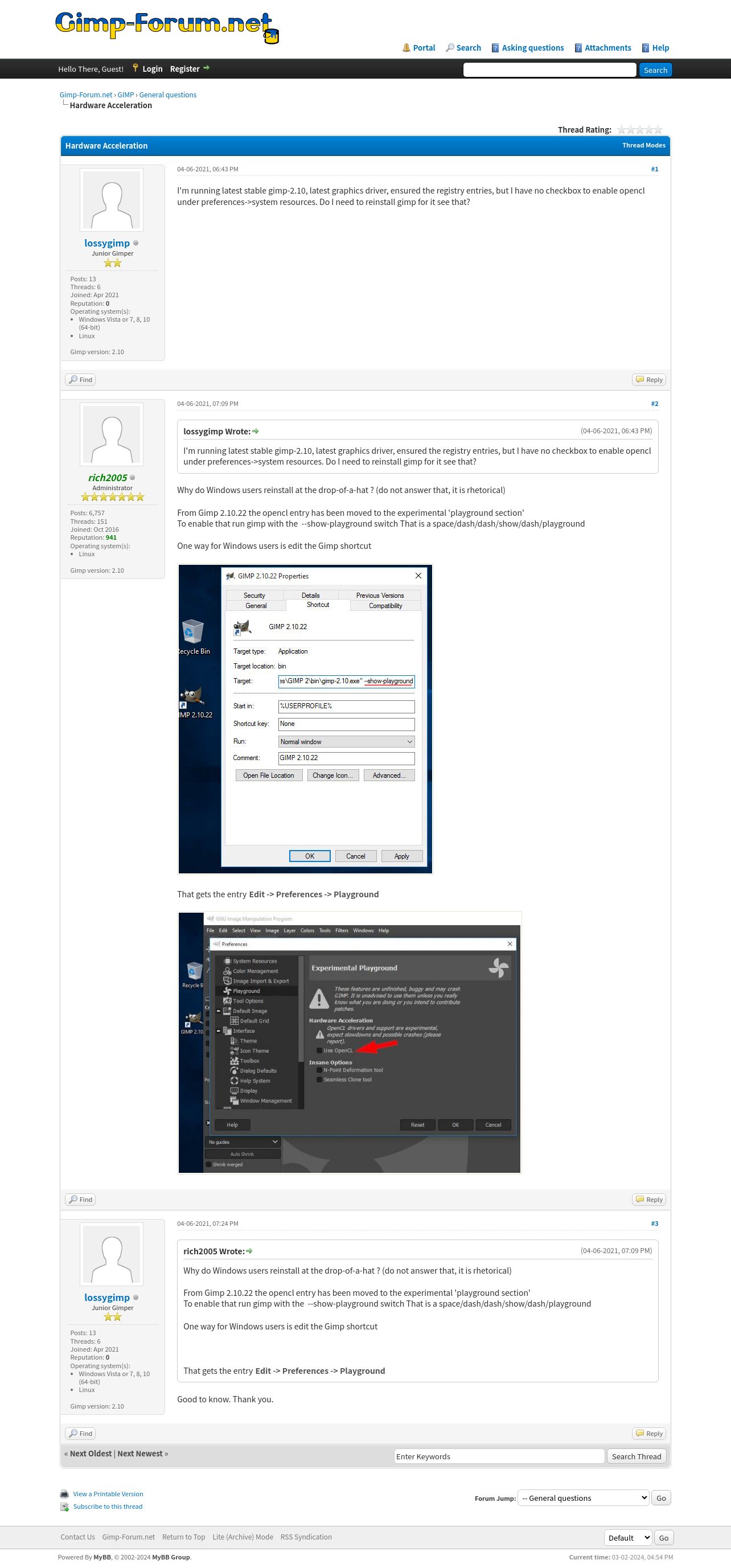
Task: Open MyBB link in footer
Action: coord(102,1557)
